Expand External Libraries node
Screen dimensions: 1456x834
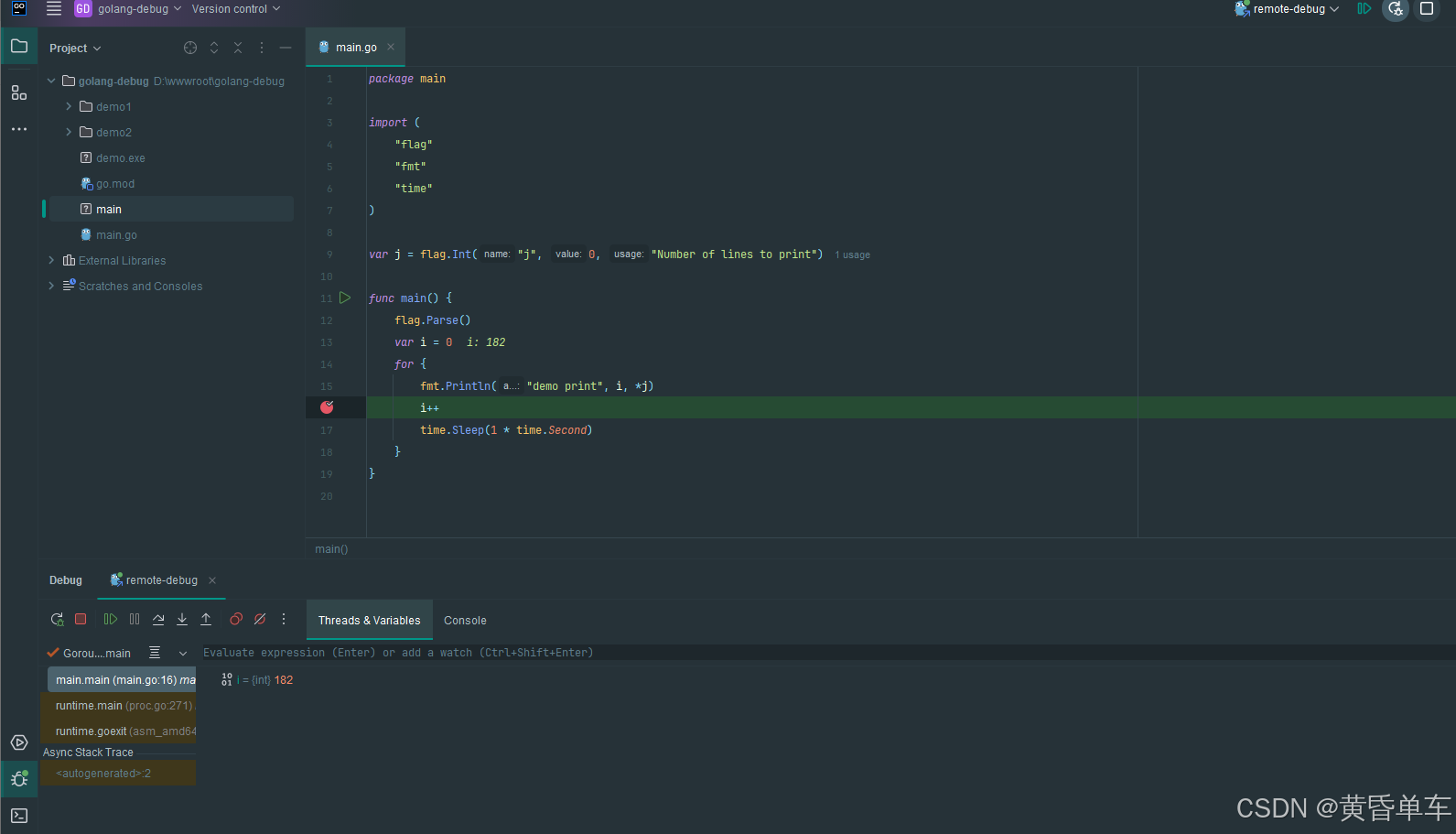pos(51,261)
